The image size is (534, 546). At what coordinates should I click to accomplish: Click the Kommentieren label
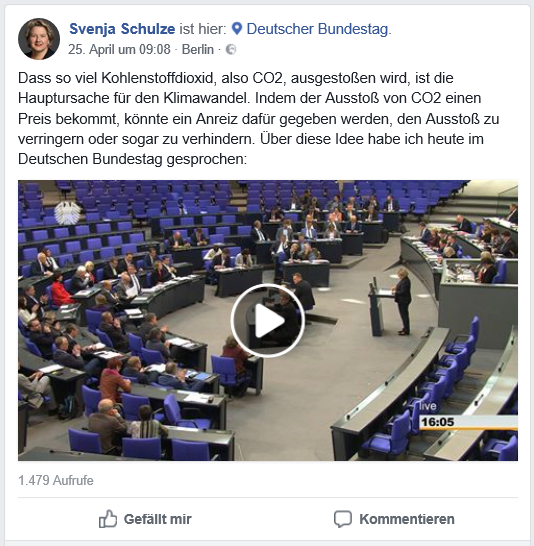407,519
